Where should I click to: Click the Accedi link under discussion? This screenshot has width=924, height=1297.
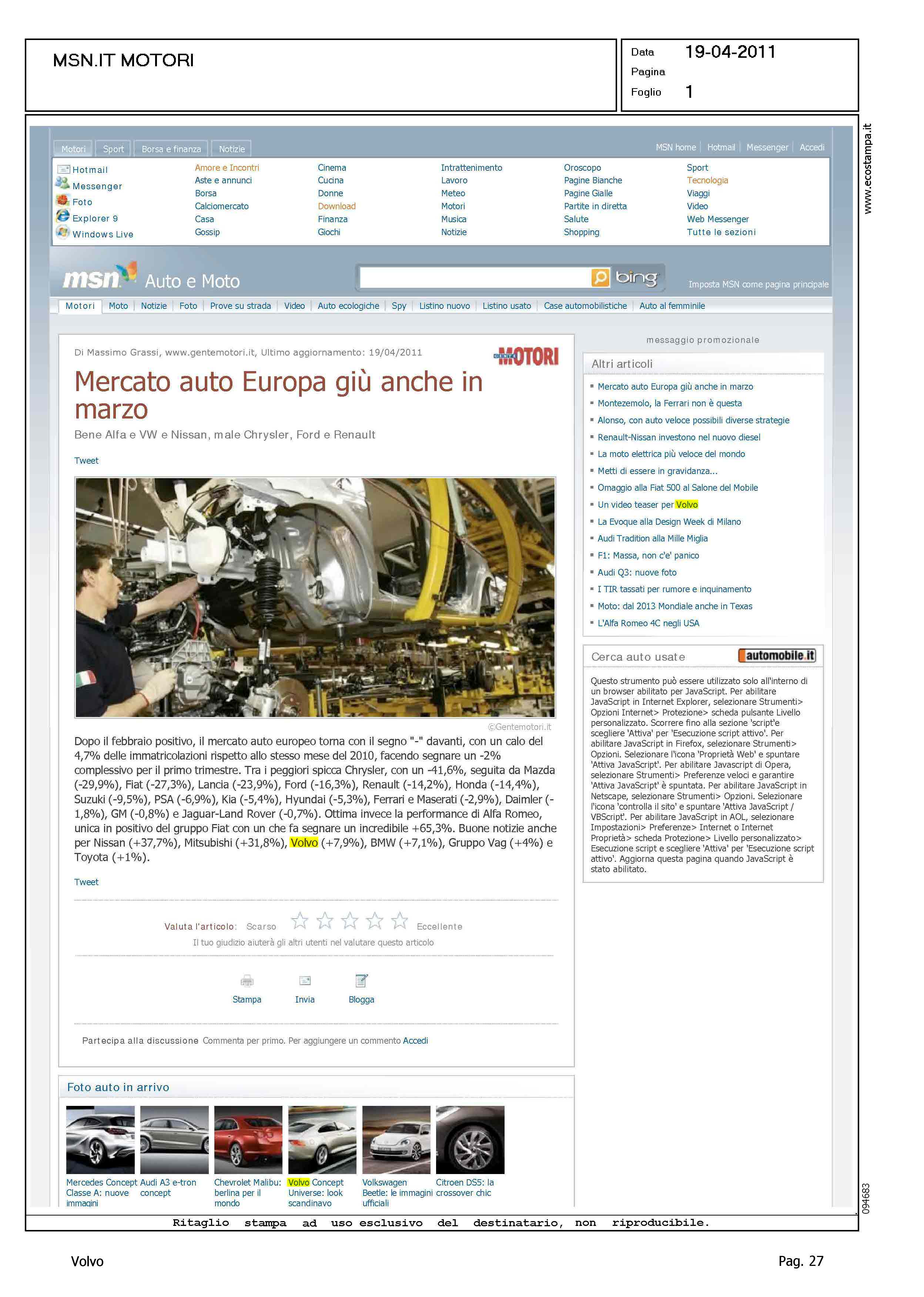pyautogui.click(x=415, y=1040)
